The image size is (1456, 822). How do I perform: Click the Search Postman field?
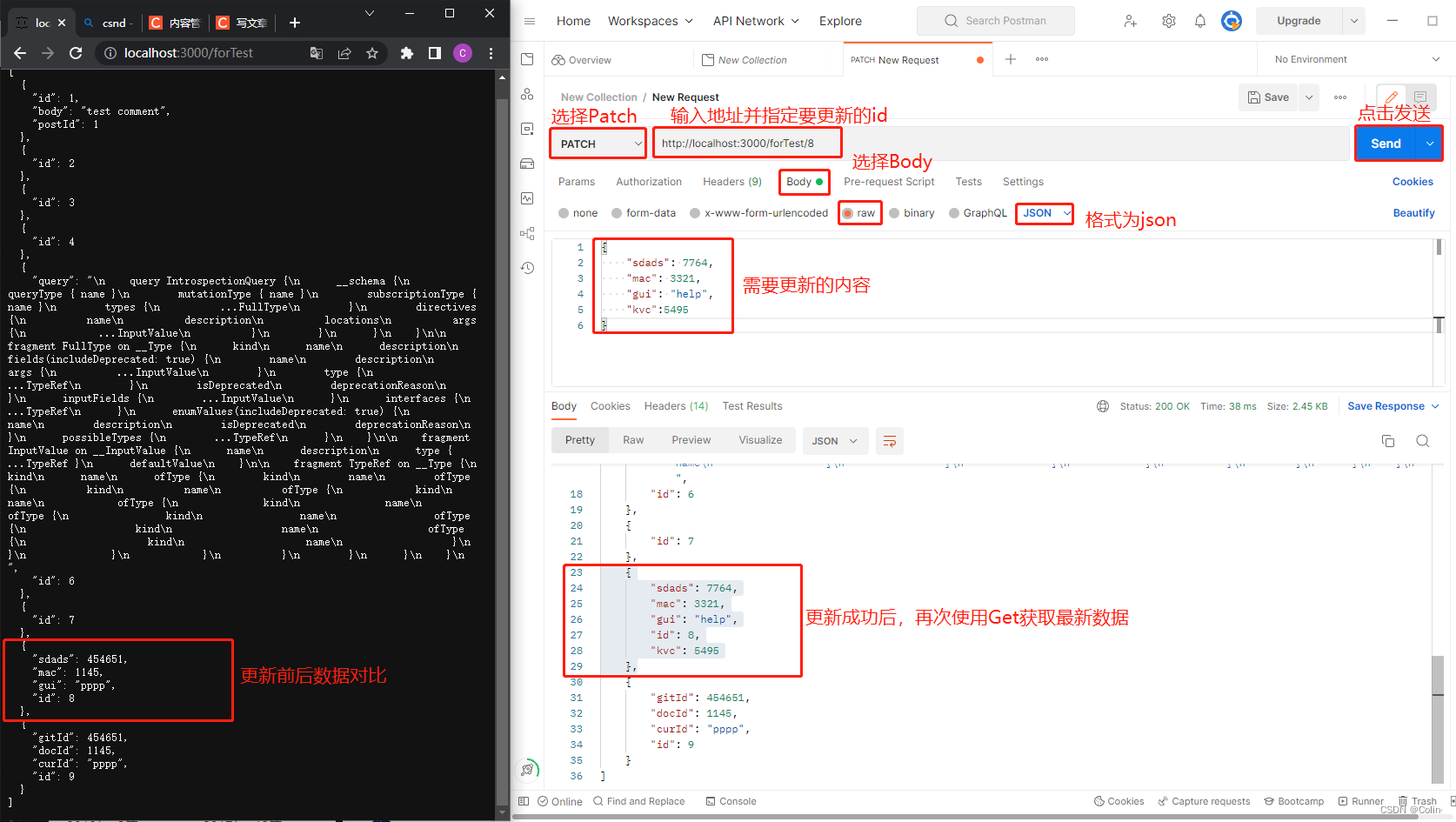(x=996, y=21)
